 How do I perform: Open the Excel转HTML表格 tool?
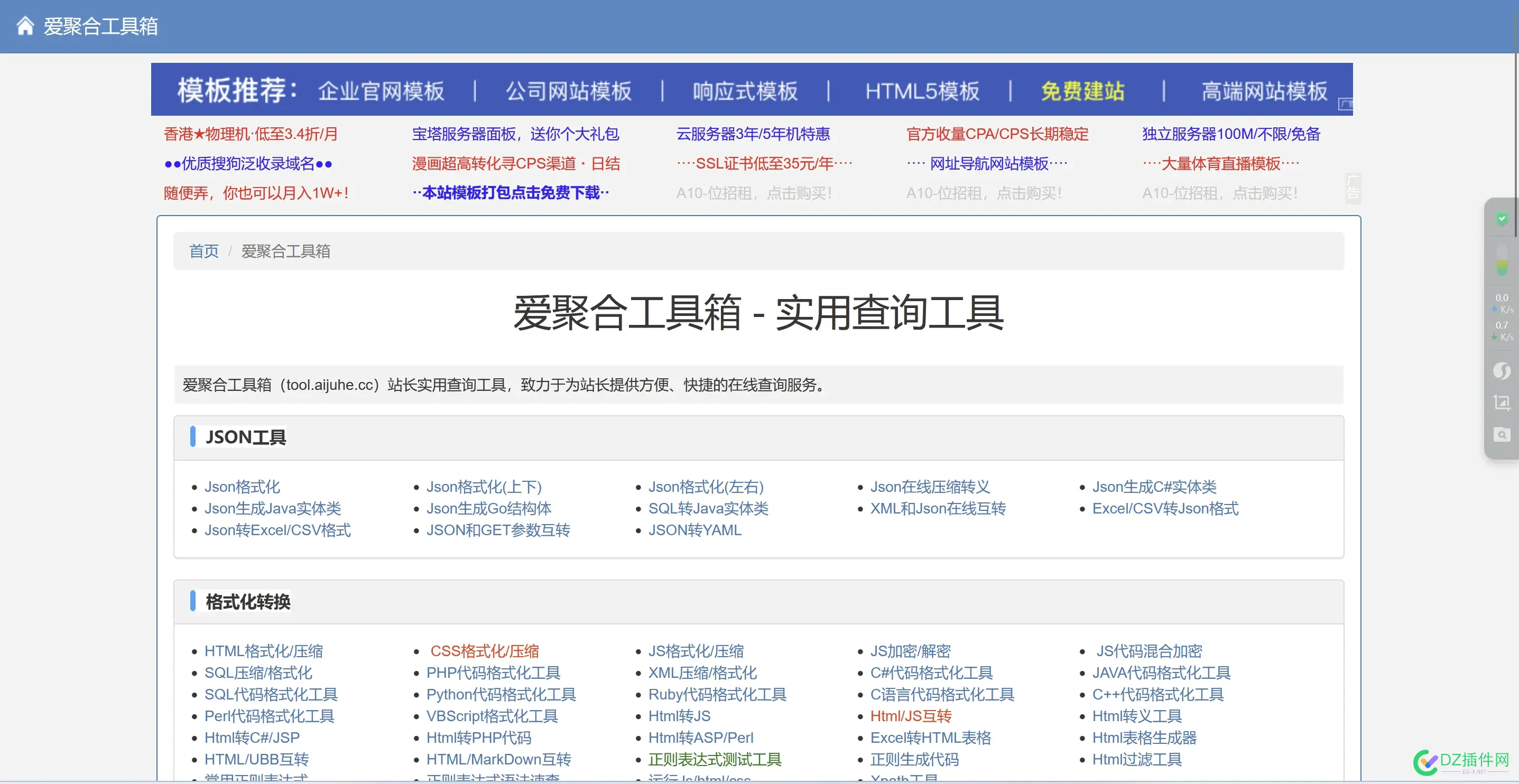(931, 738)
